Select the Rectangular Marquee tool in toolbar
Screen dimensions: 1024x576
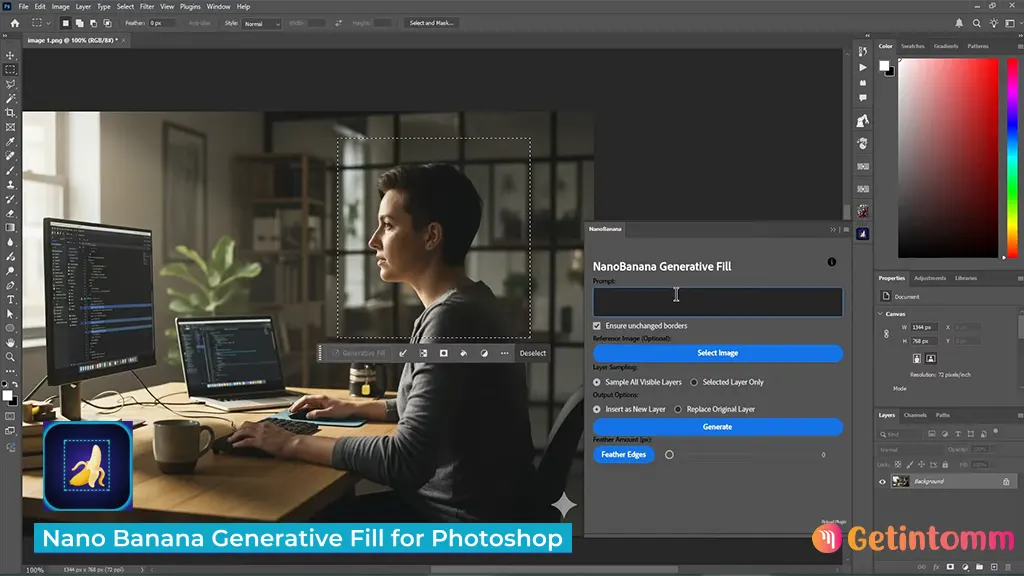tap(10, 69)
